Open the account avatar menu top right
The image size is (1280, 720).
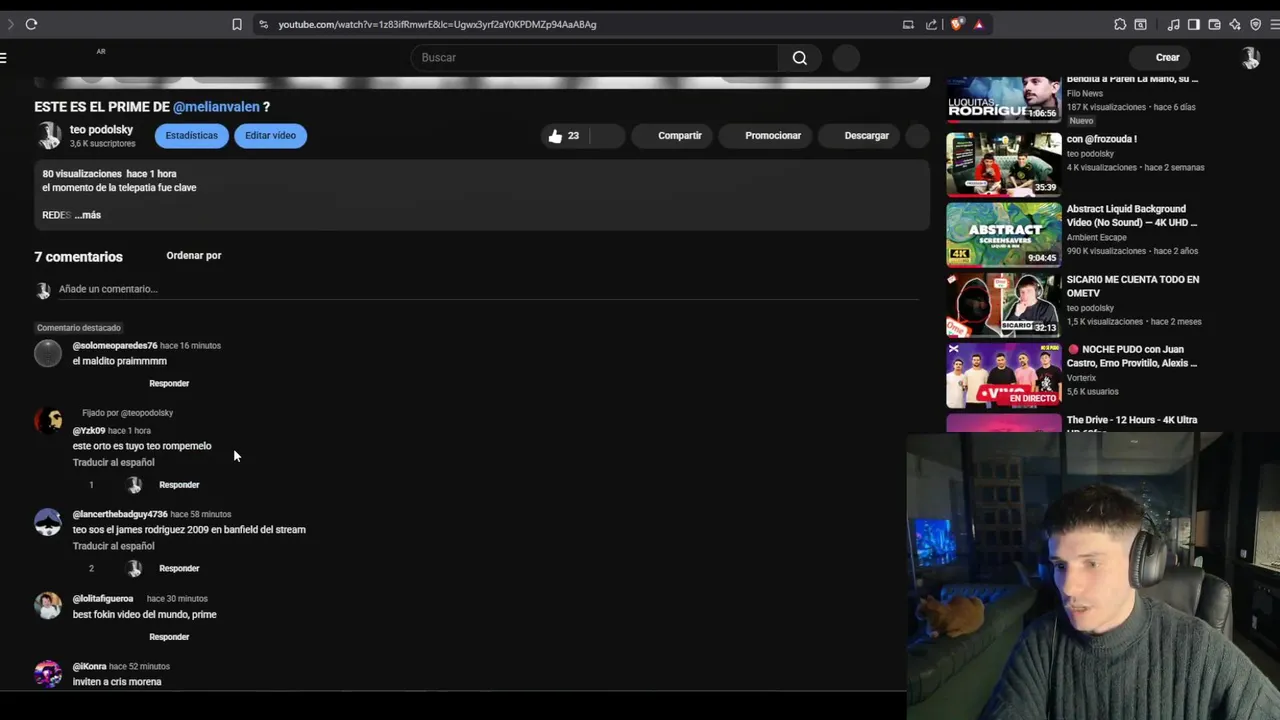coord(1250,58)
